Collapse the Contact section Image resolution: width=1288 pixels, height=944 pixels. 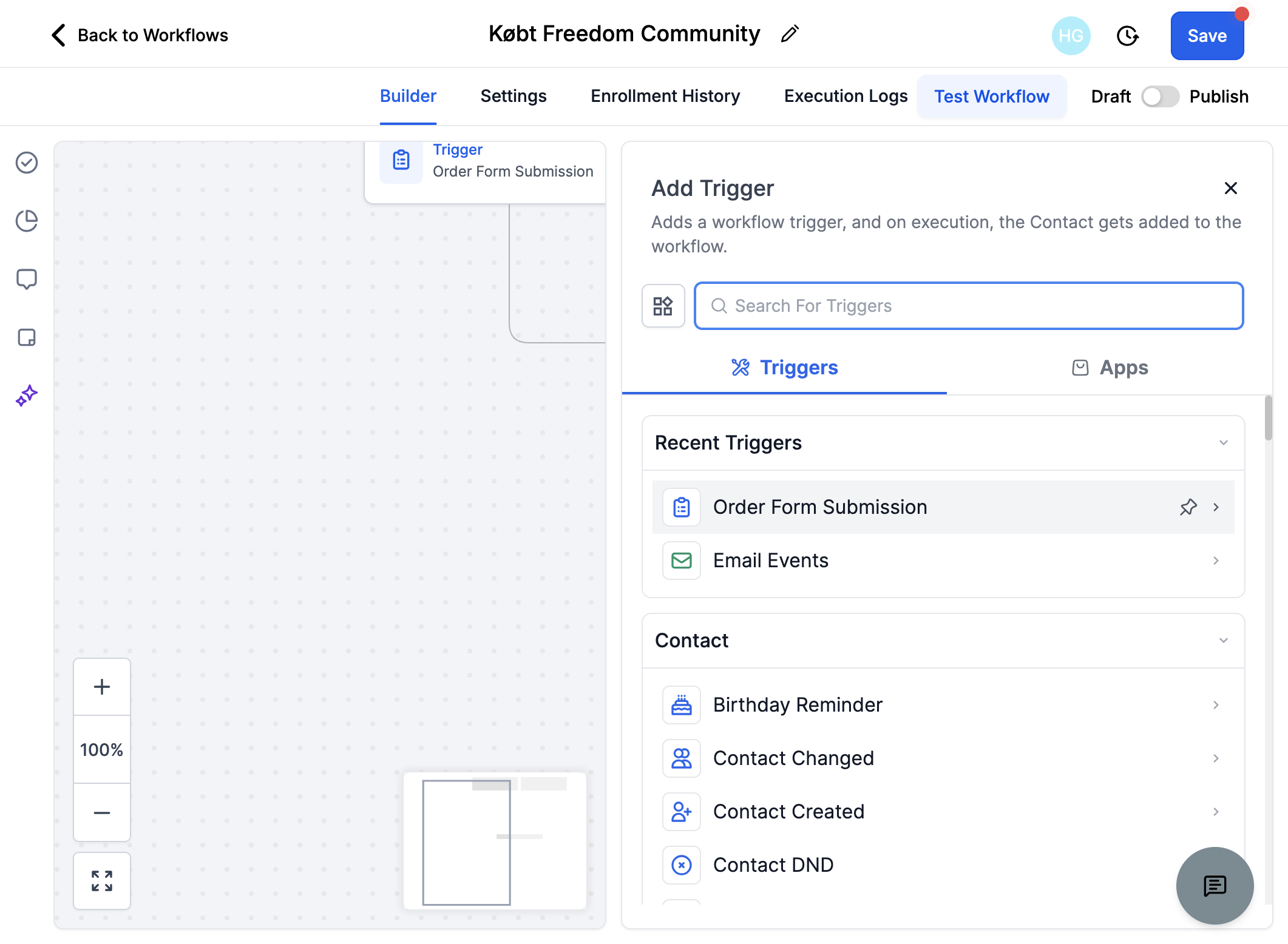tap(1224, 641)
